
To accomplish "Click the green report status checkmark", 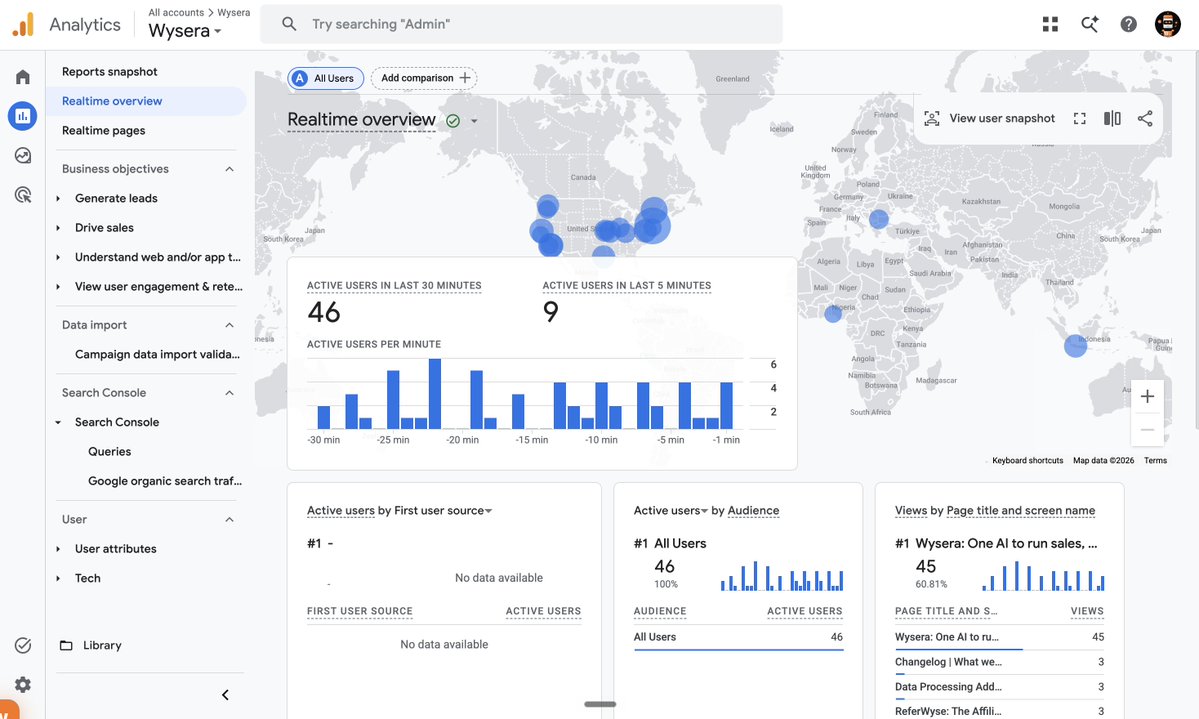I will tap(453, 120).
